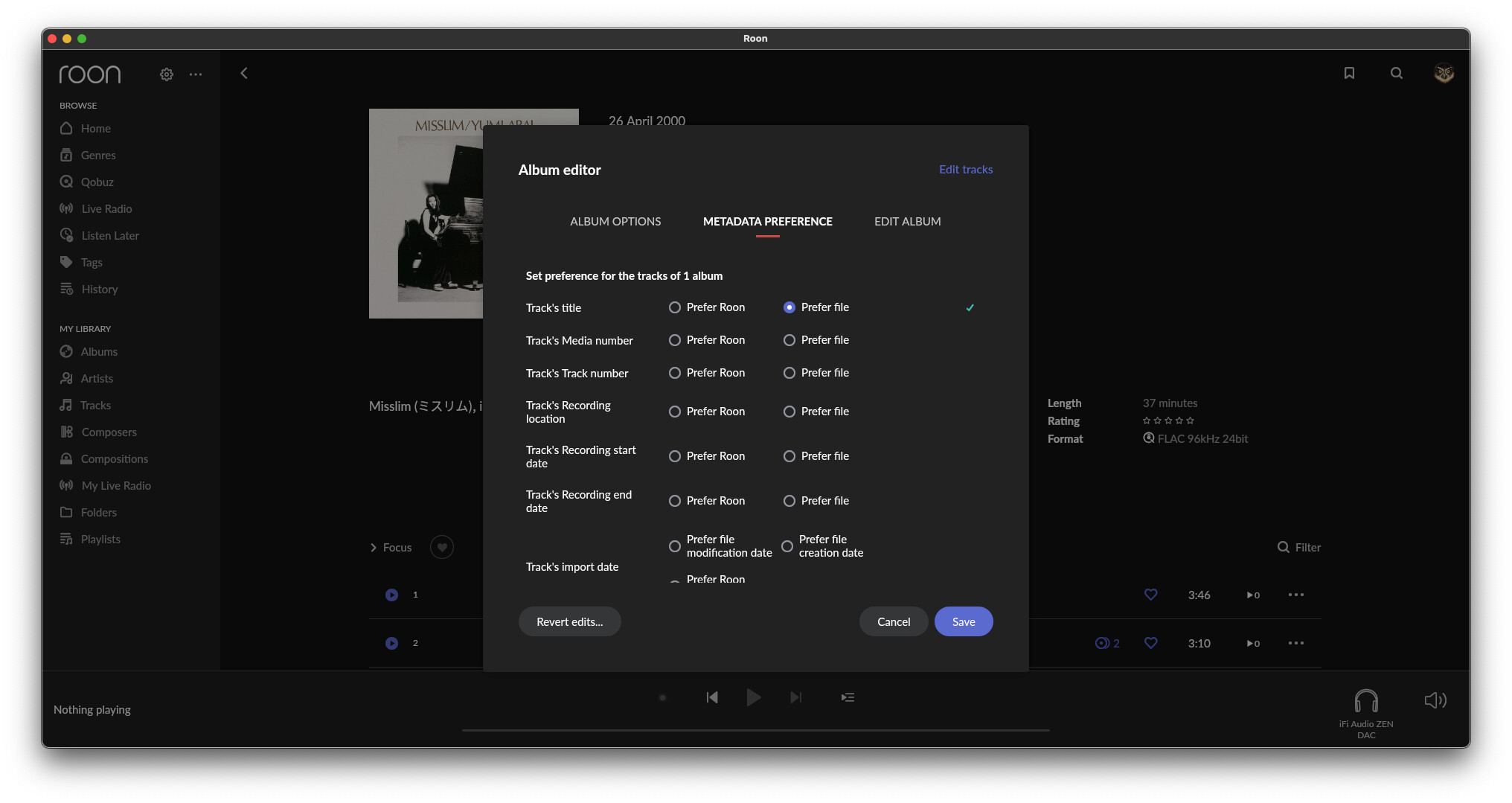This screenshot has width=1512, height=803.
Task: Open the settings gear icon
Action: [167, 74]
